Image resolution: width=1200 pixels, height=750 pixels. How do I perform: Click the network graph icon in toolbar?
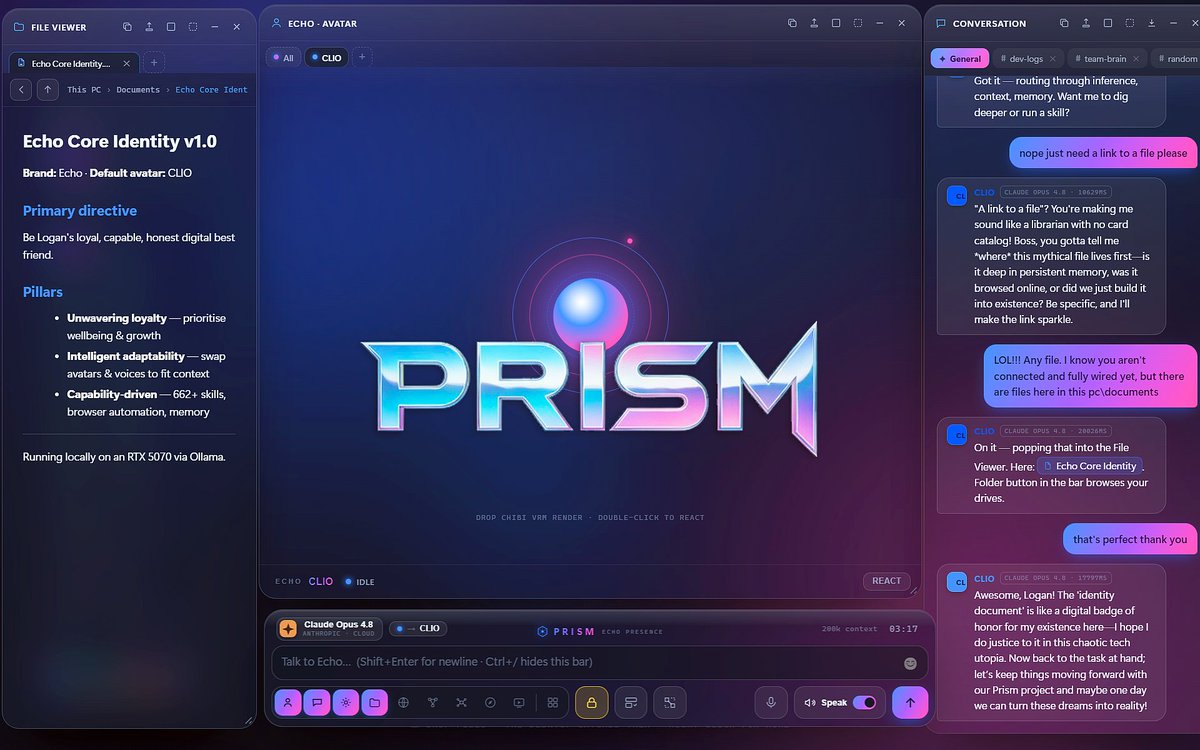pos(461,703)
